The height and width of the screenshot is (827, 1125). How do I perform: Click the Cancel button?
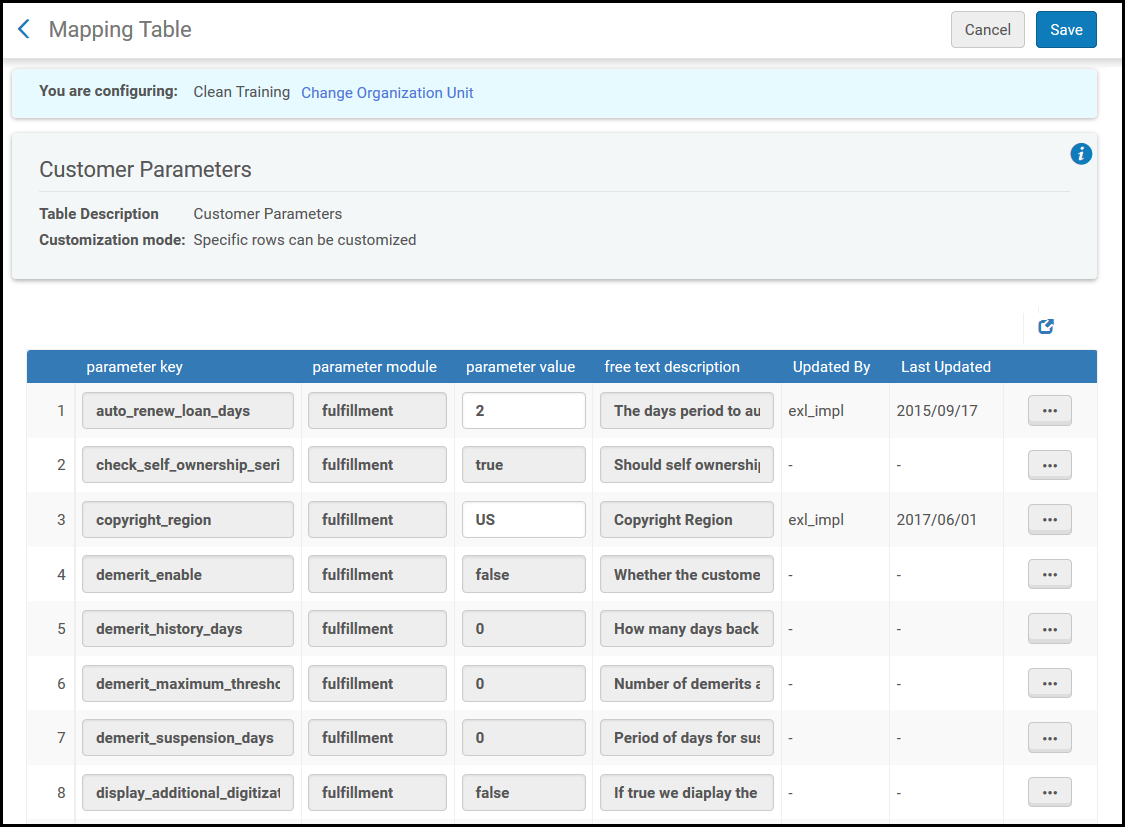click(x=987, y=29)
